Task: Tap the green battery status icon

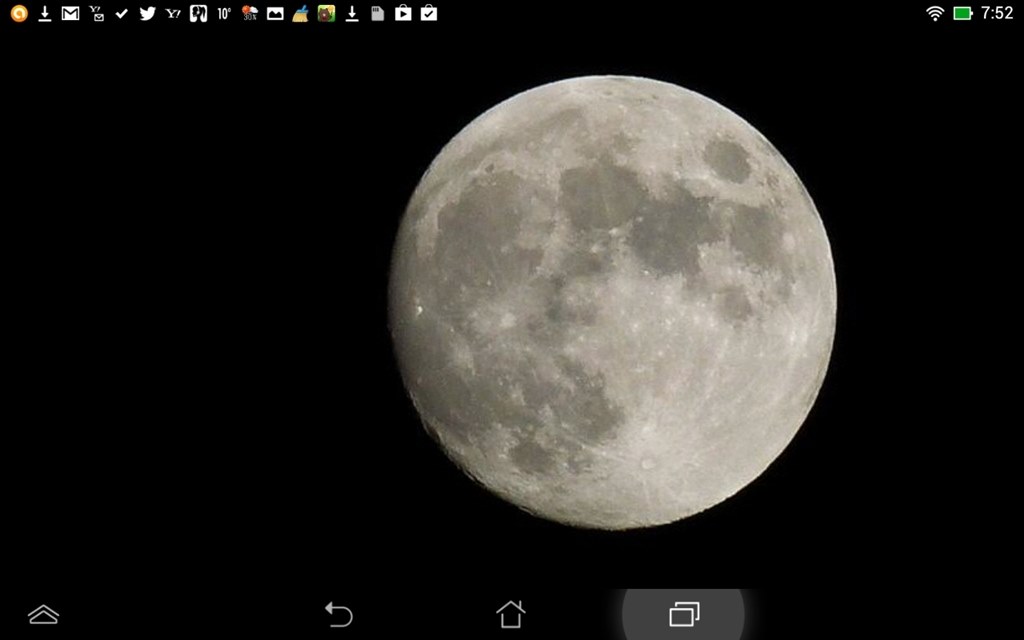Action: (963, 13)
